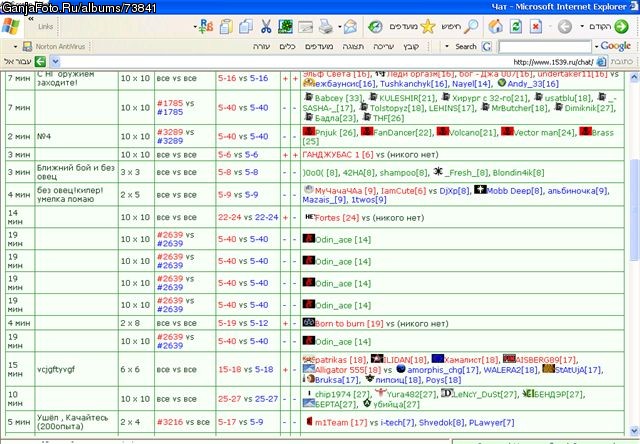Click the #3216 clan link
The height and width of the screenshot is (444, 640).
(x=169, y=422)
